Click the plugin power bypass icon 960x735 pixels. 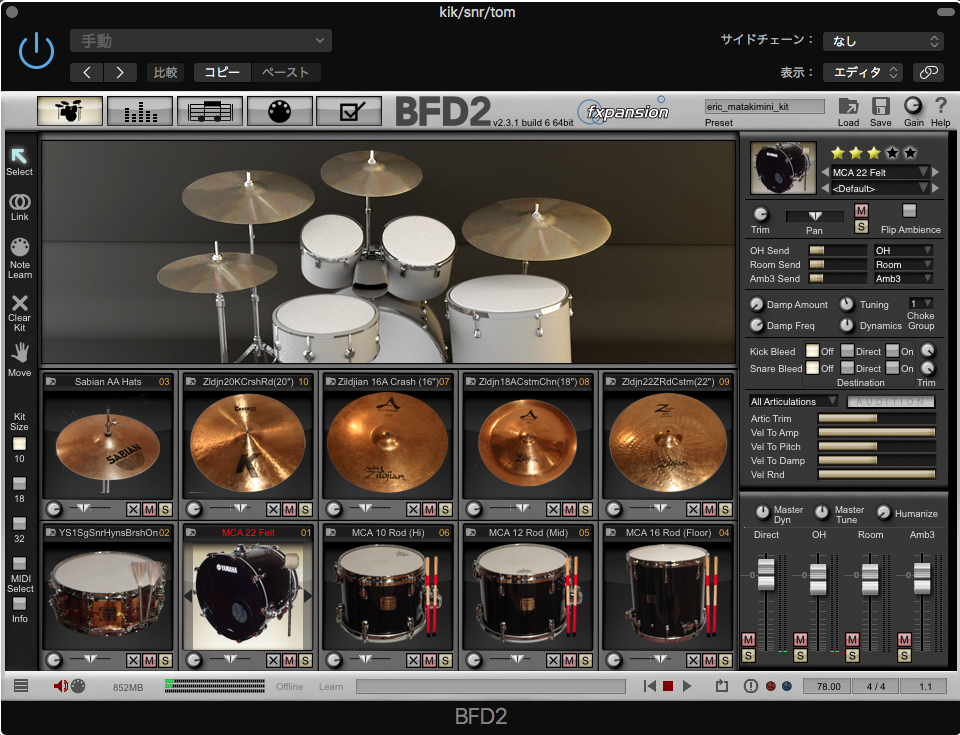36,50
